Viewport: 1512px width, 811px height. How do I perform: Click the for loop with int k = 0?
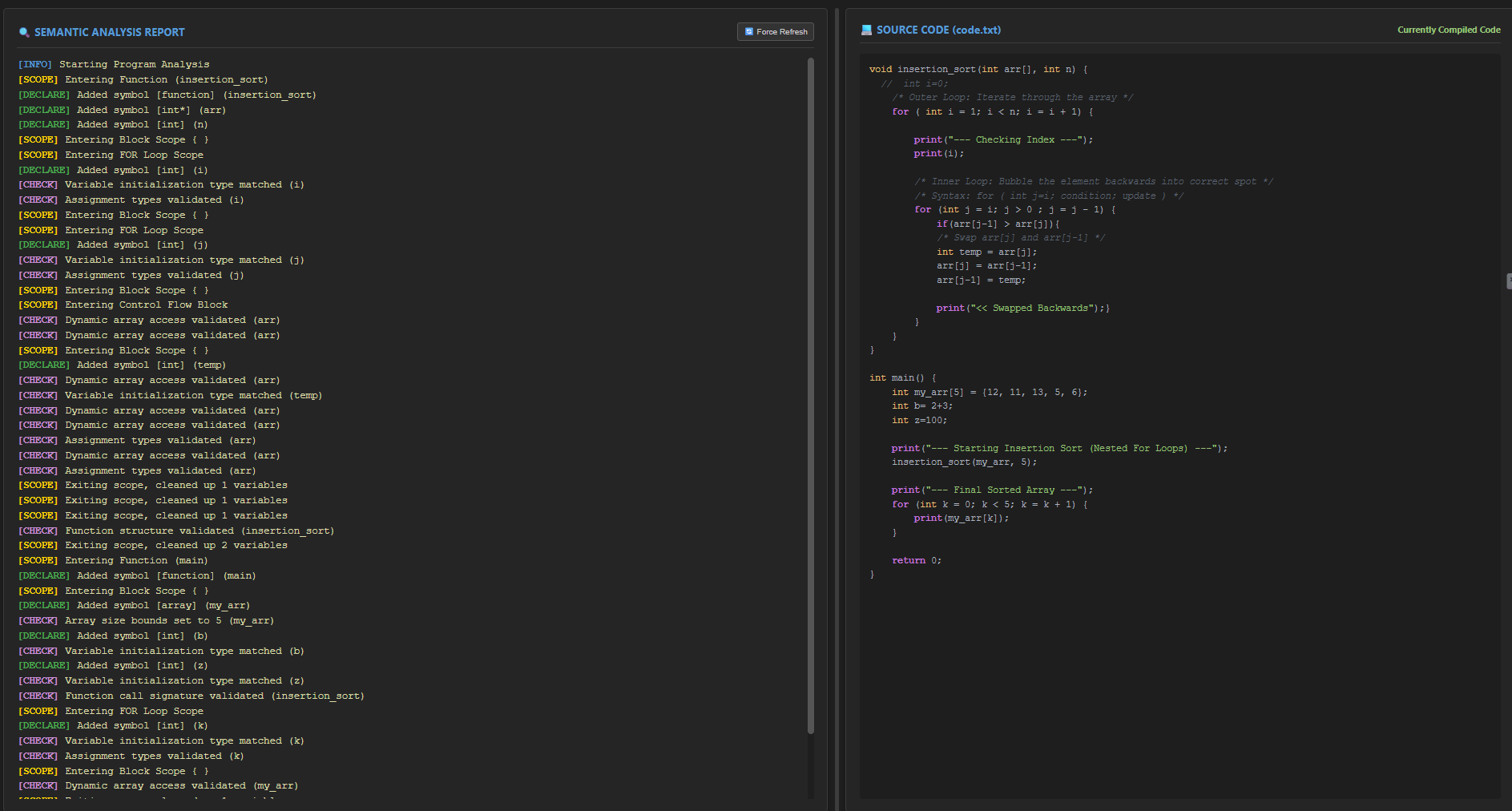(x=990, y=505)
